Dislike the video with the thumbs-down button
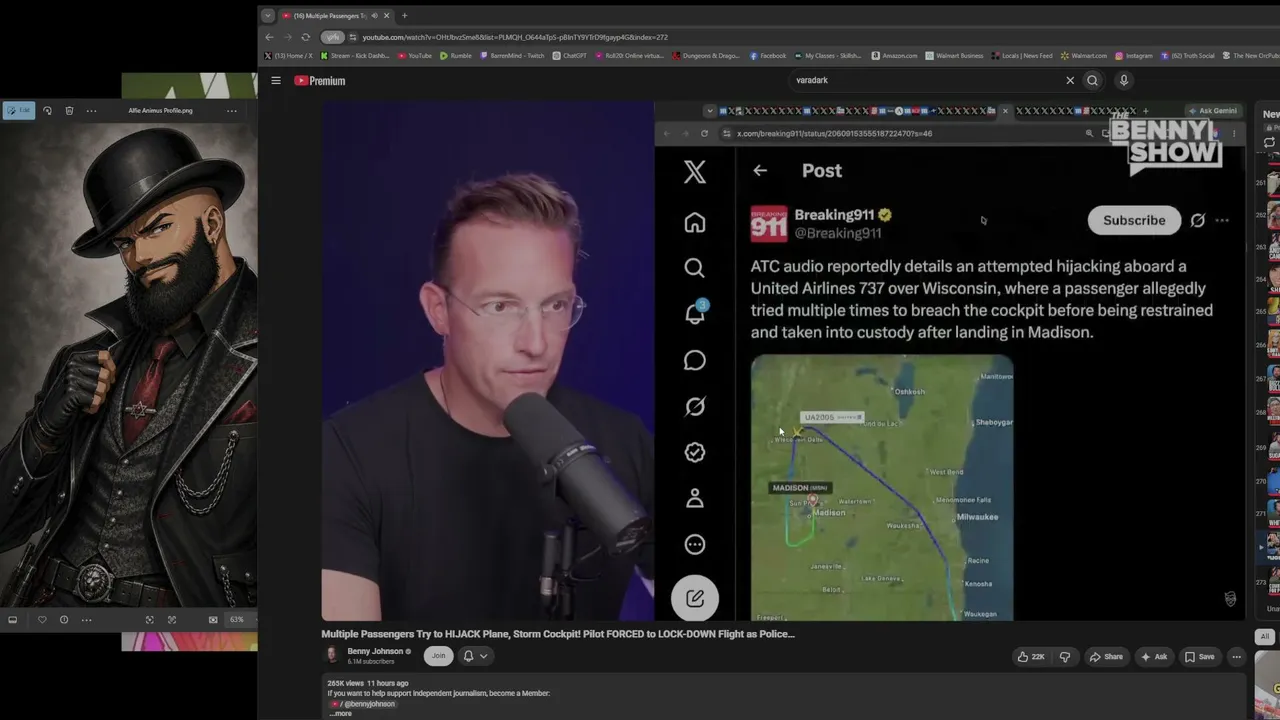 coord(1064,657)
